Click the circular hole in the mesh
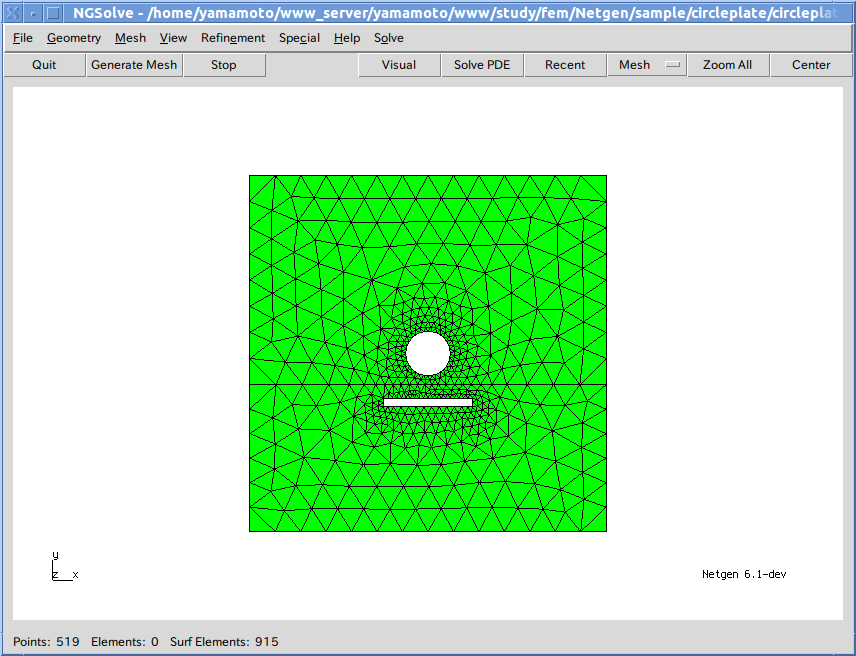This screenshot has width=856, height=656. tap(428, 353)
